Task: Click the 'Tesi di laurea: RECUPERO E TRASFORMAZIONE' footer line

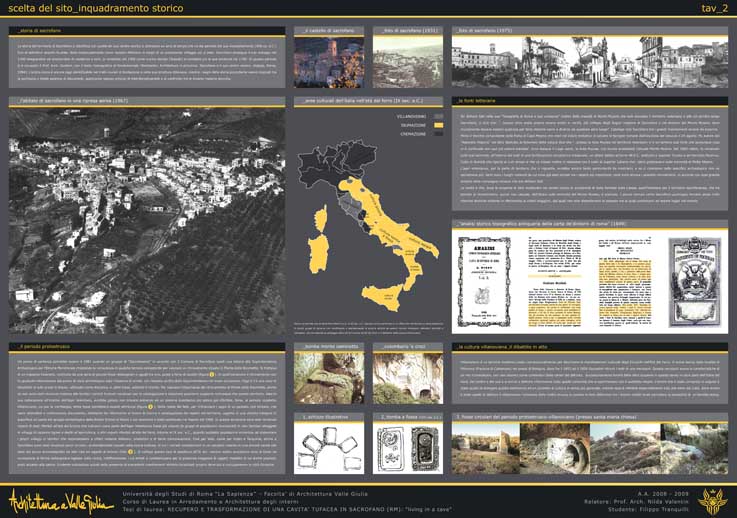Action: (x=287, y=510)
